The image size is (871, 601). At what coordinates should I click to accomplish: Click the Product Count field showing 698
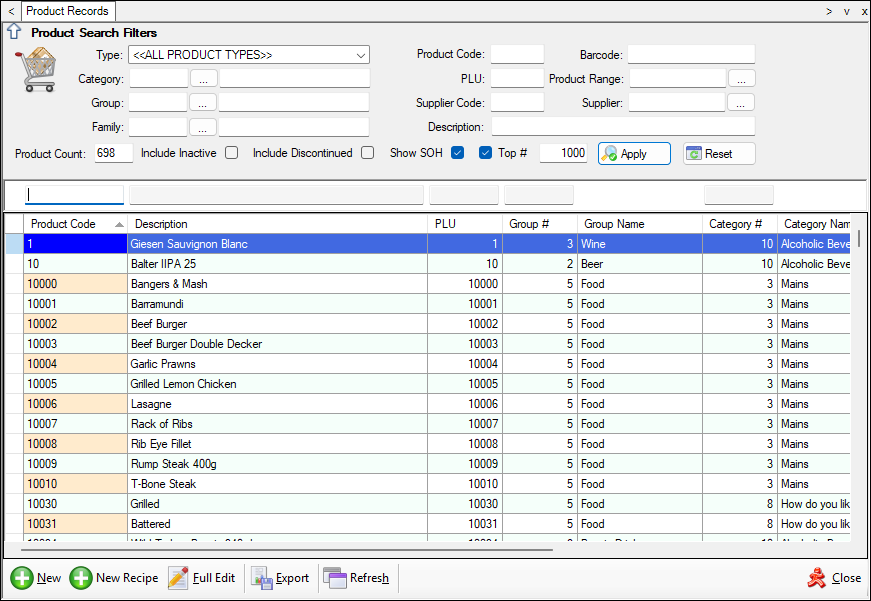tap(114, 153)
